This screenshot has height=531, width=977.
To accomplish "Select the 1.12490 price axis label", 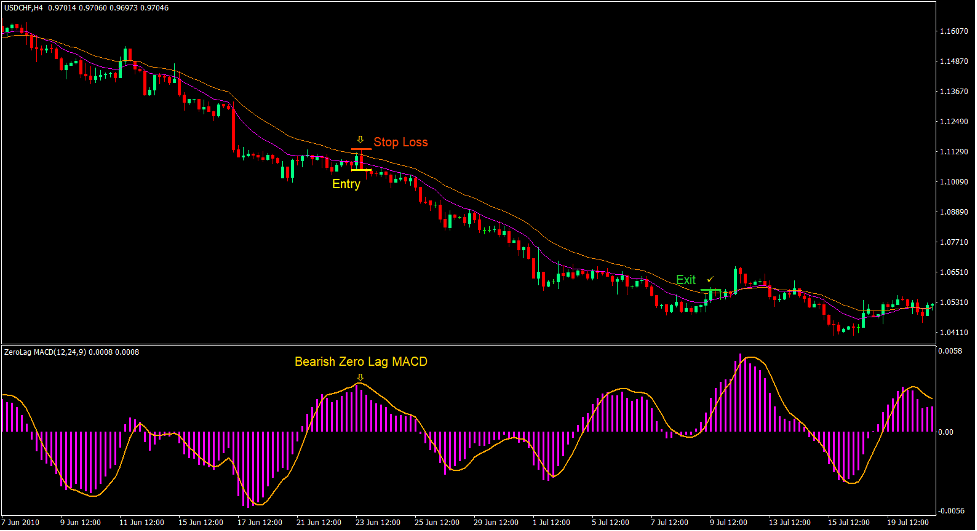I will click(x=954, y=122).
